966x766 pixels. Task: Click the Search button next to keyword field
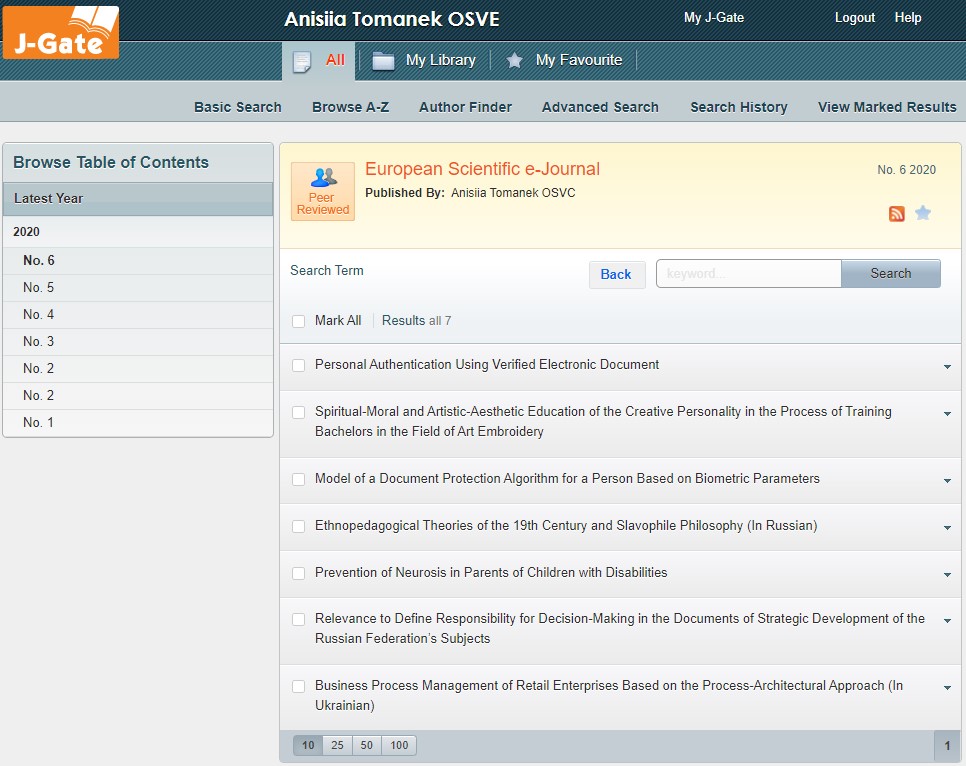pos(890,274)
